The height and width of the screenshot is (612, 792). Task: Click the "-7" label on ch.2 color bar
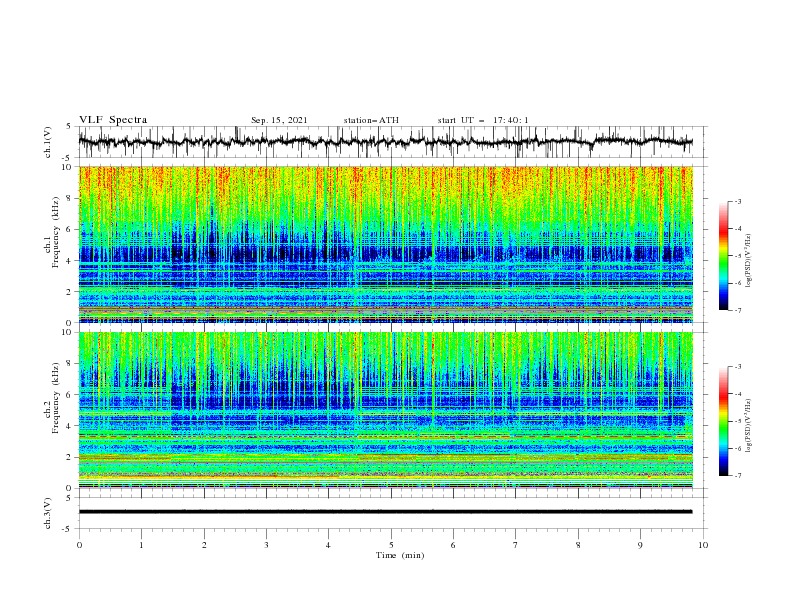738,475
